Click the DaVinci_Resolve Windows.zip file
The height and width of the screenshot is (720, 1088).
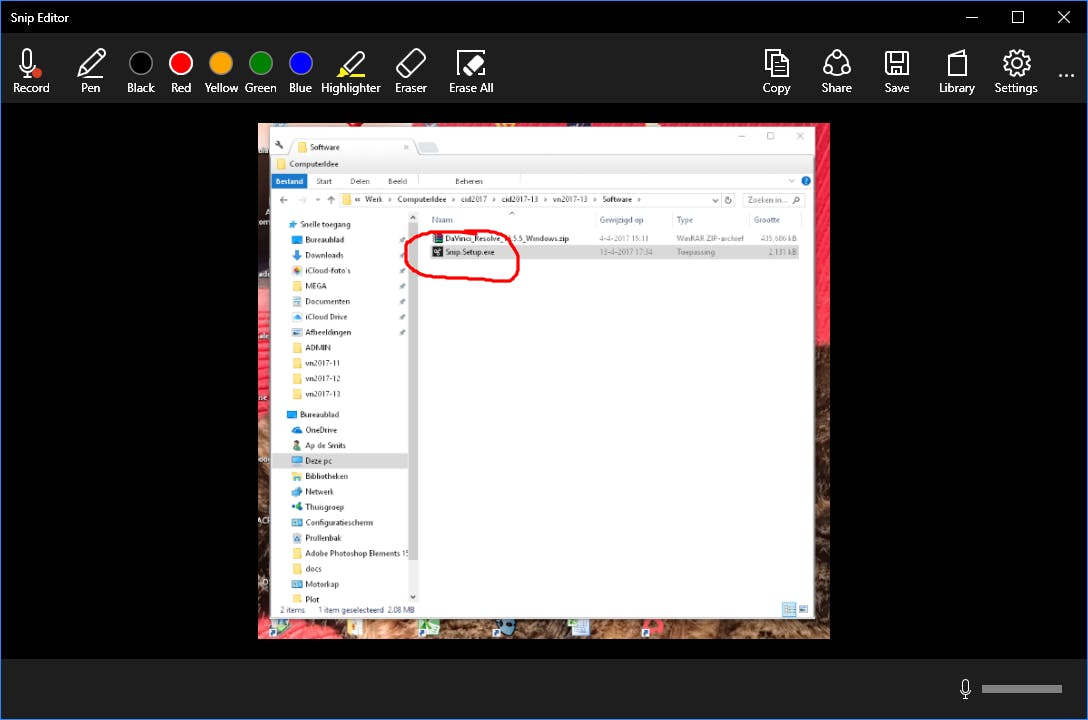coord(507,239)
